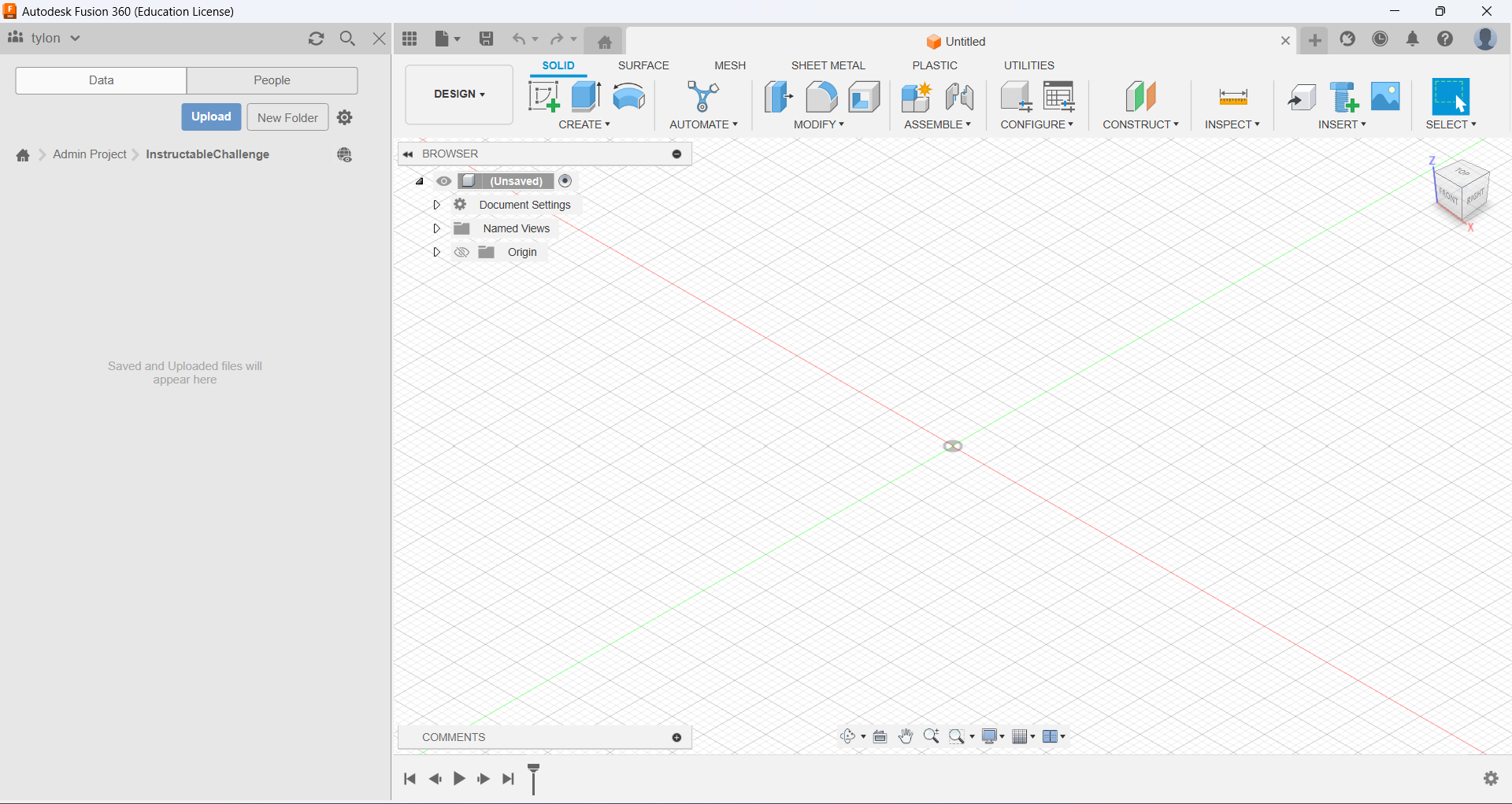The image size is (1512, 804).
Task: Select the Press Pull tool
Action: pyautogui.click(x=778, y=96)
